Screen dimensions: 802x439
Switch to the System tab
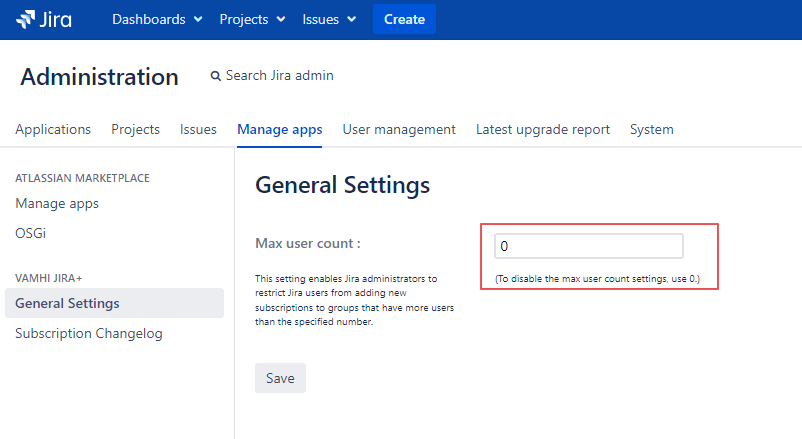[651, 129]
